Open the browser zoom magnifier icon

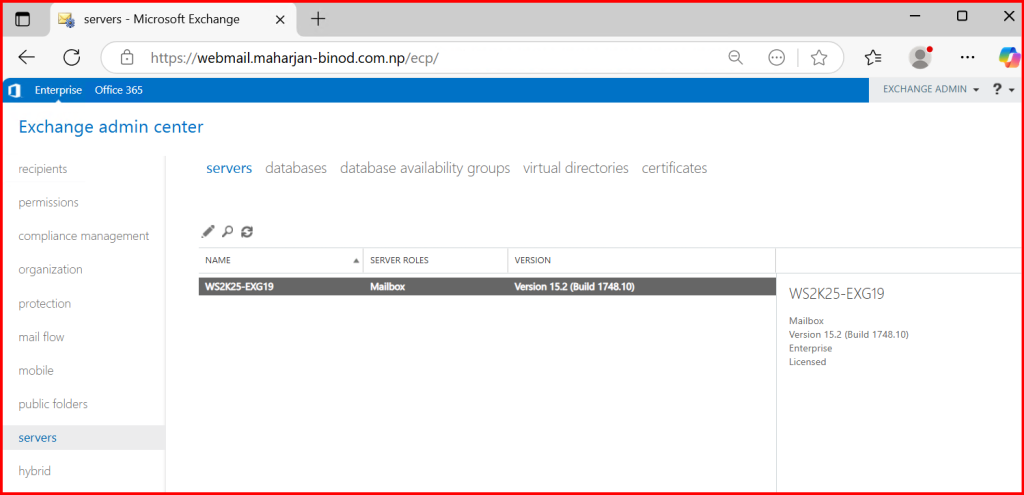pos(736,57)
